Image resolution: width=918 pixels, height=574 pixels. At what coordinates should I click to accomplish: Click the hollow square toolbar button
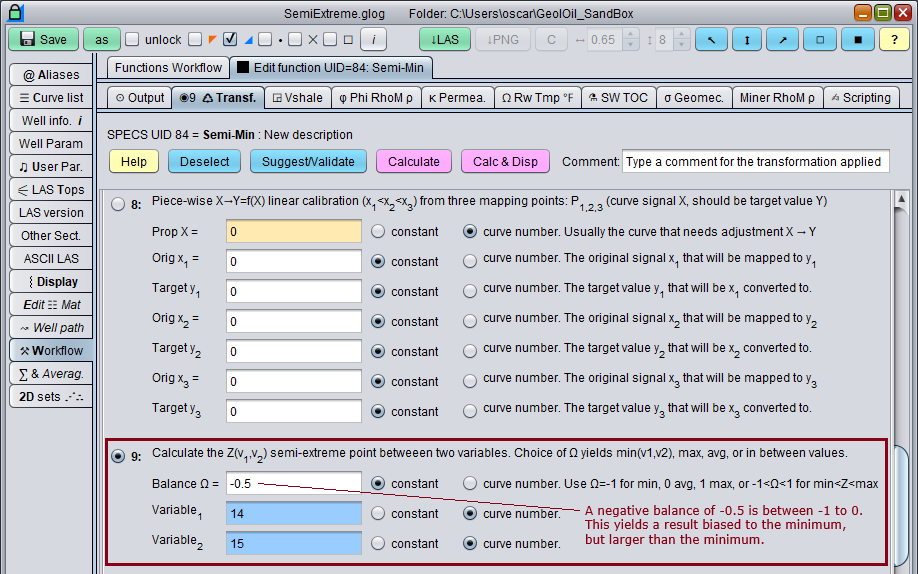tap(820, 40)
